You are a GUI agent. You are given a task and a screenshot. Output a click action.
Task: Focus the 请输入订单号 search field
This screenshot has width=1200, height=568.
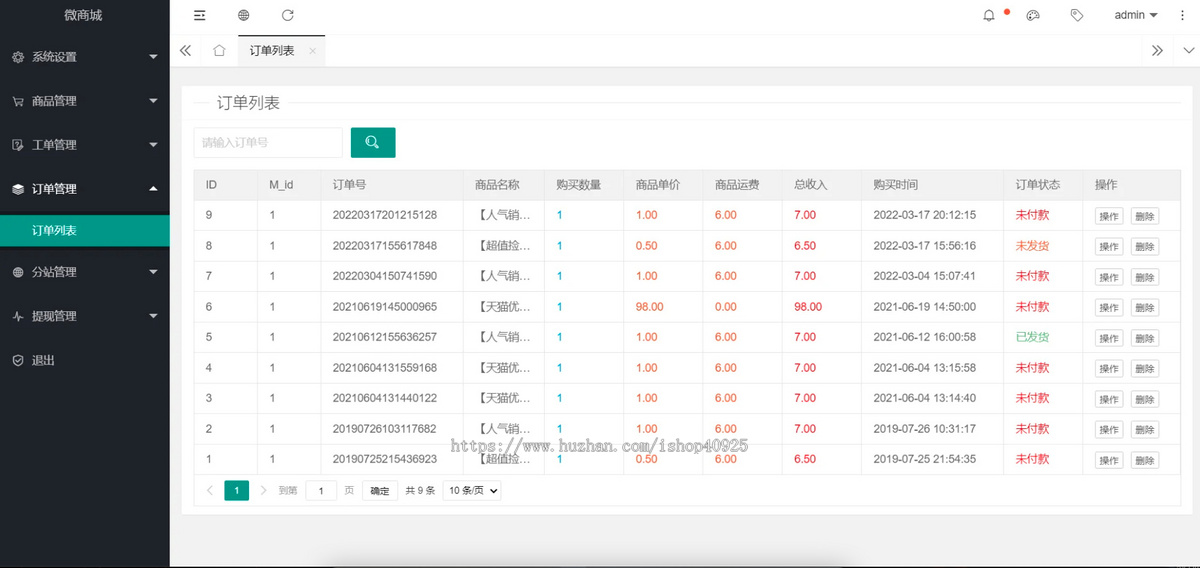pyautogui.click(x=268, y=142)
